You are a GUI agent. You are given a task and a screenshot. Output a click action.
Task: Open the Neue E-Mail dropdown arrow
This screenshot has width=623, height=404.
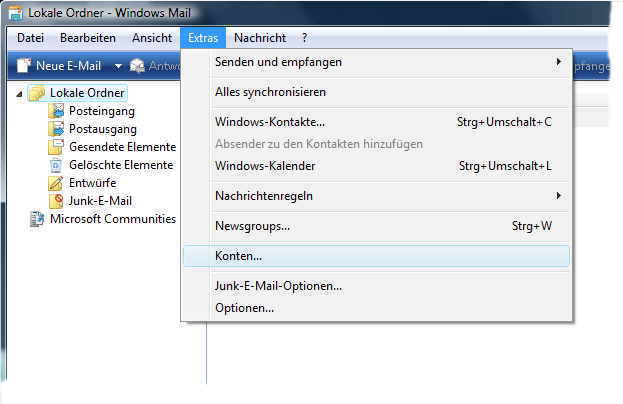(118, 66)
